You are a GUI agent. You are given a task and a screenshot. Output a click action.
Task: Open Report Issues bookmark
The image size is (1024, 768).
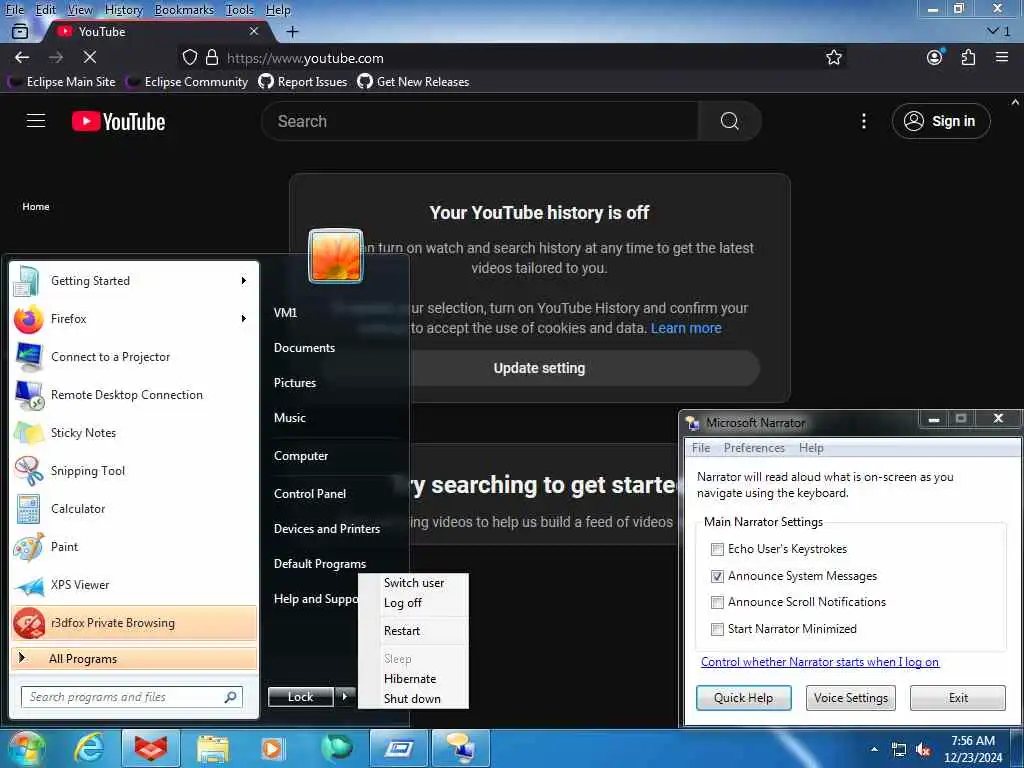point(302,82)
